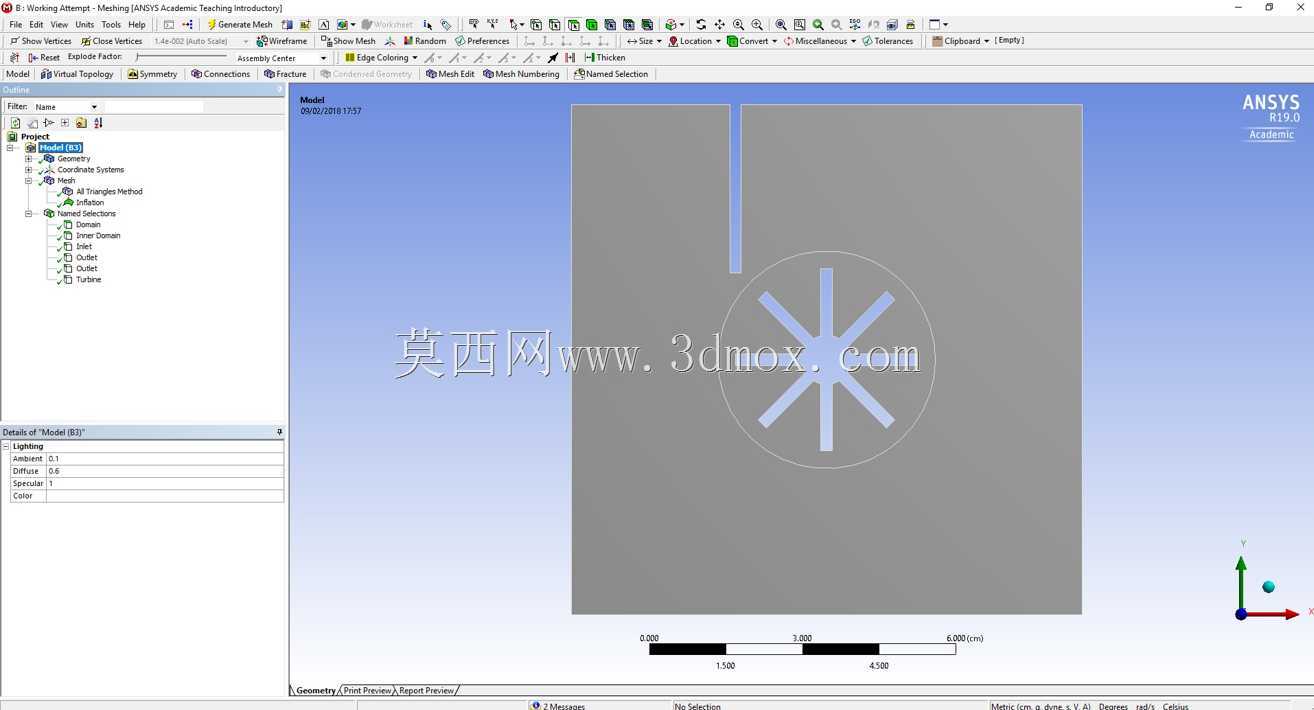Choose the Vertex selection filter

click(536, 24)
